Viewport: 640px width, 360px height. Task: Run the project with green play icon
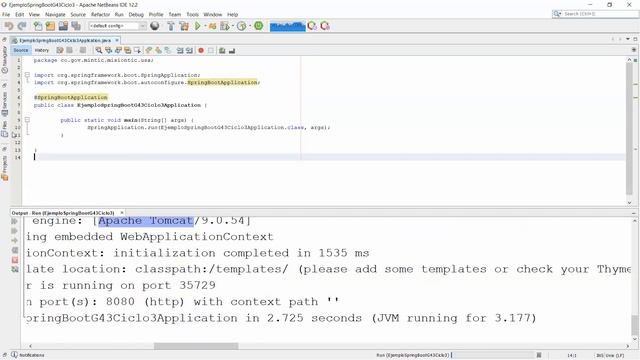click(198, 26)
